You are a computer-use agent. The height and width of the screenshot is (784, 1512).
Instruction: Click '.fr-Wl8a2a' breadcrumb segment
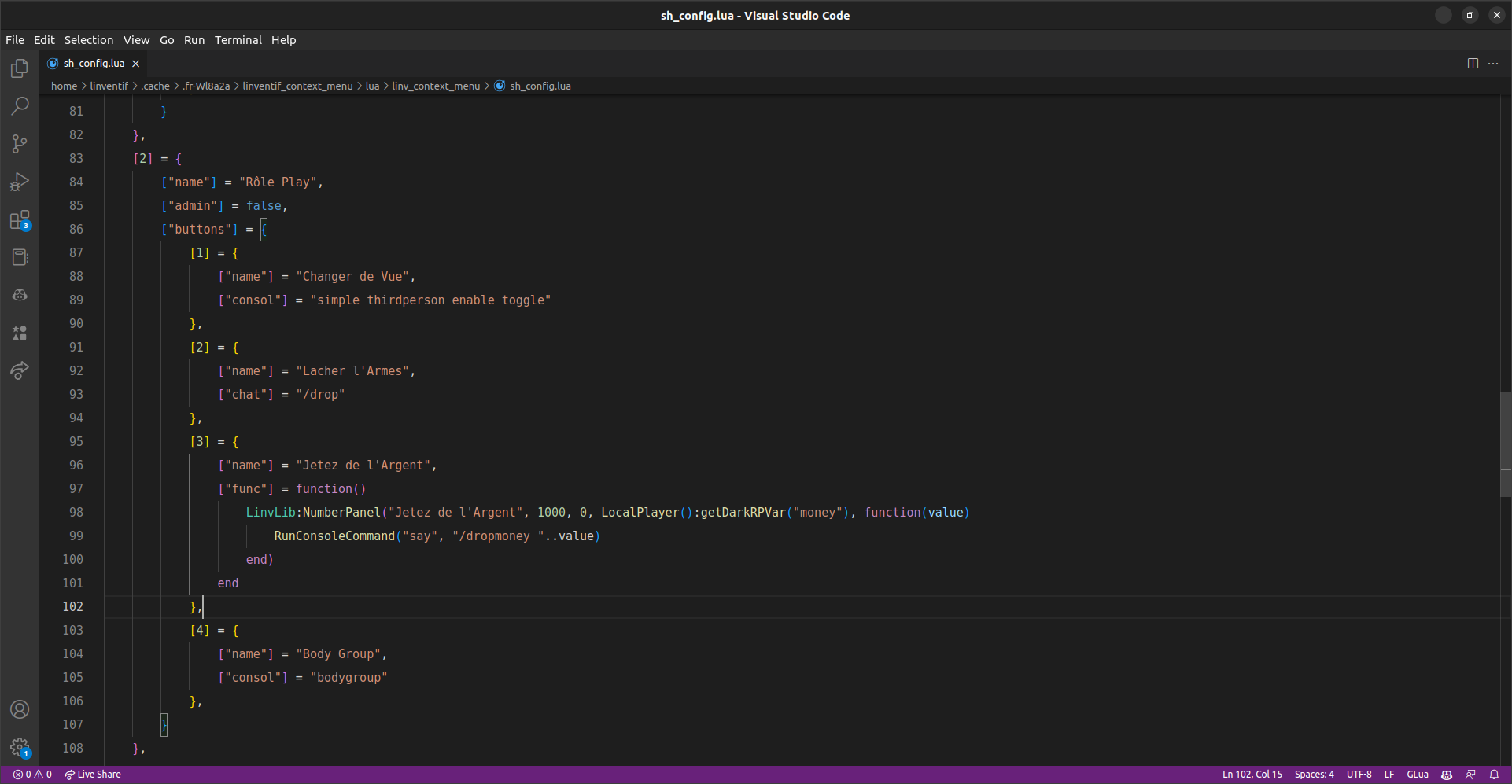tap(206, 86)
